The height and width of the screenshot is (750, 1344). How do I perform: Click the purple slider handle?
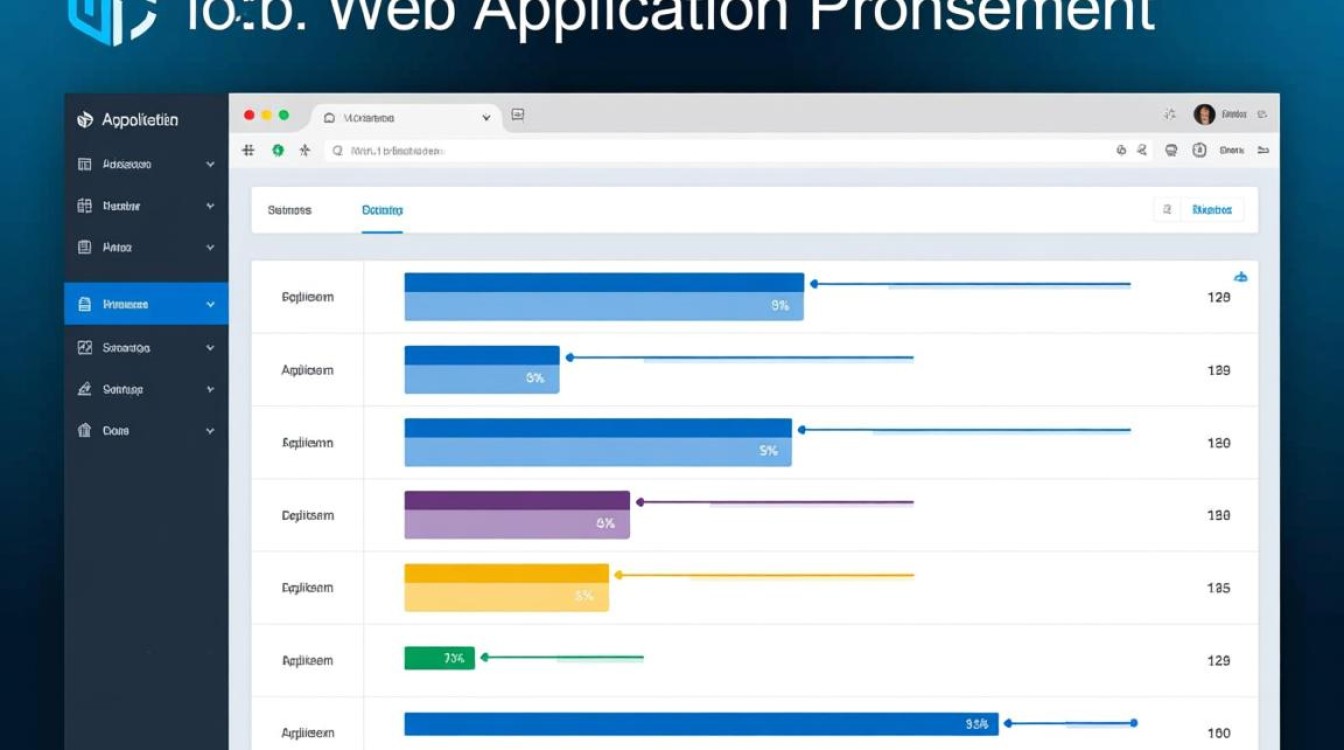(x=640, y=502)
